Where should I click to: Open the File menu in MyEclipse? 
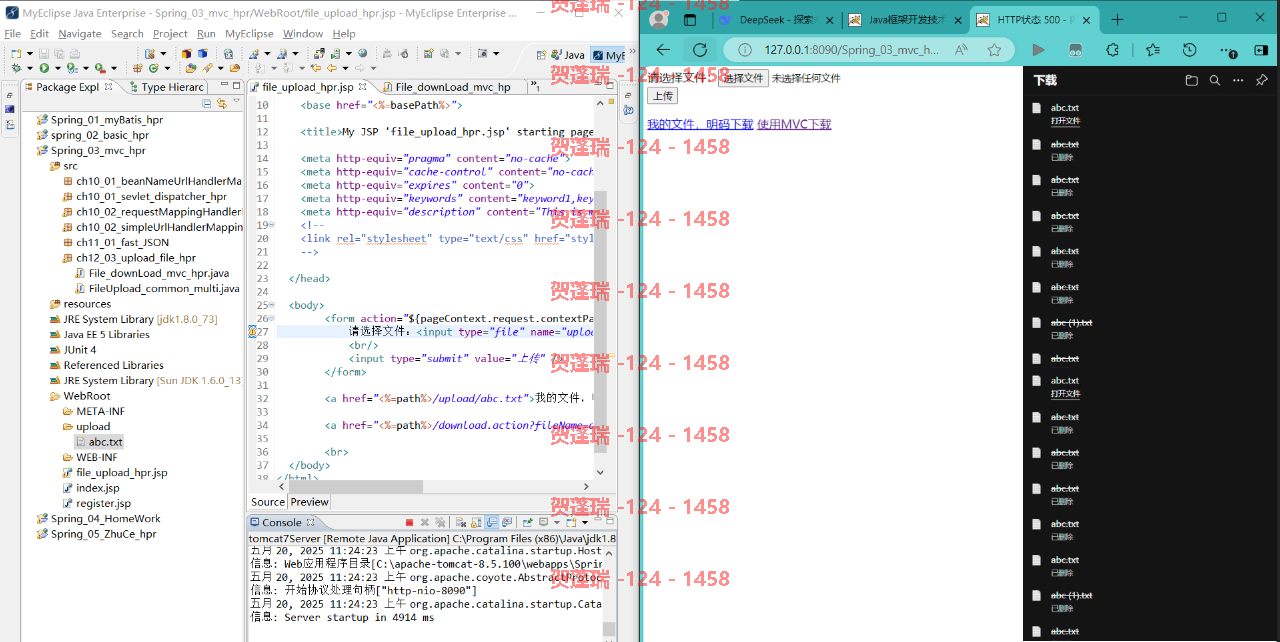(x=12, y=33)
